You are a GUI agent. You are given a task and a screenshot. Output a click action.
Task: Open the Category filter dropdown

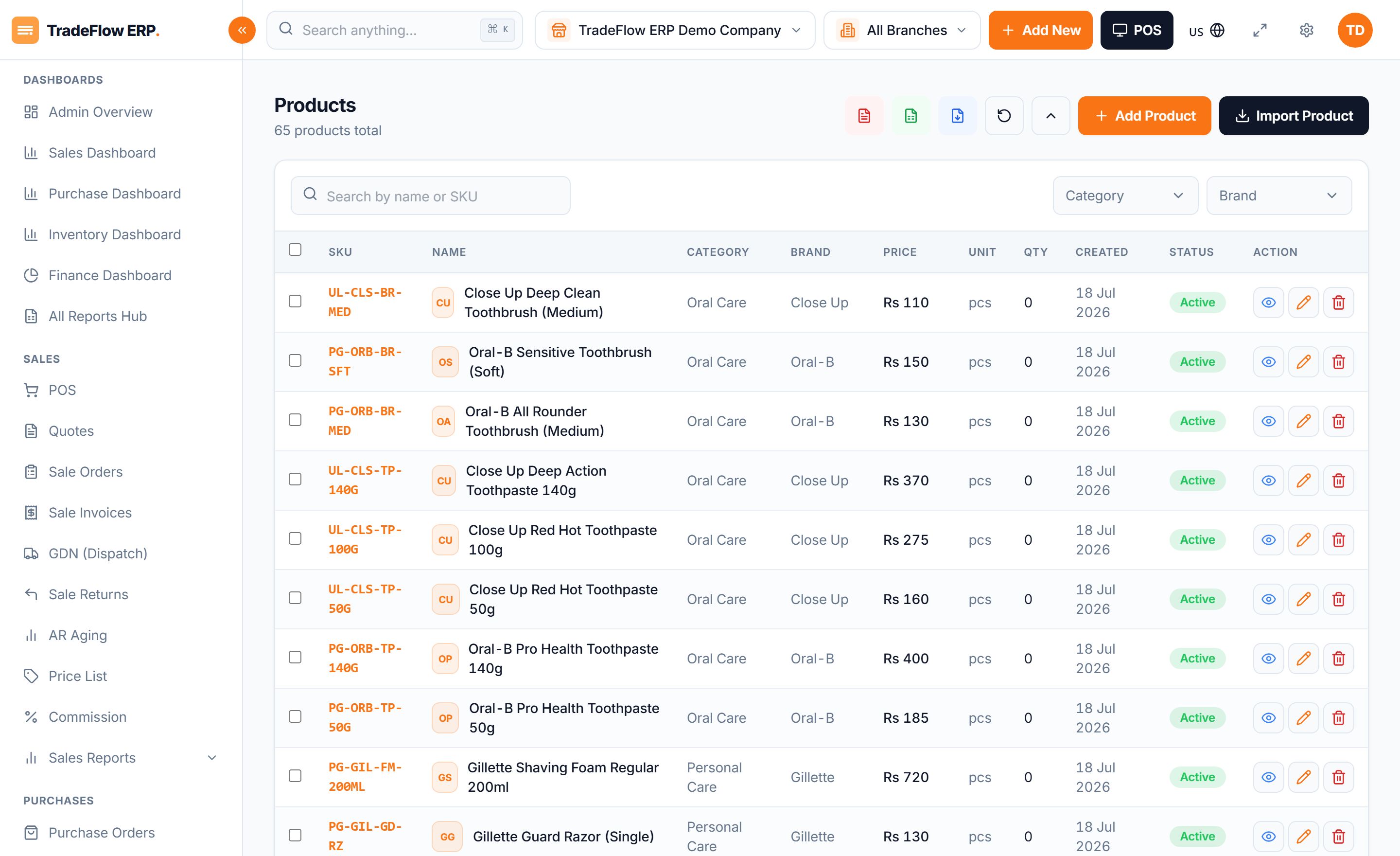click(1125, 196)
